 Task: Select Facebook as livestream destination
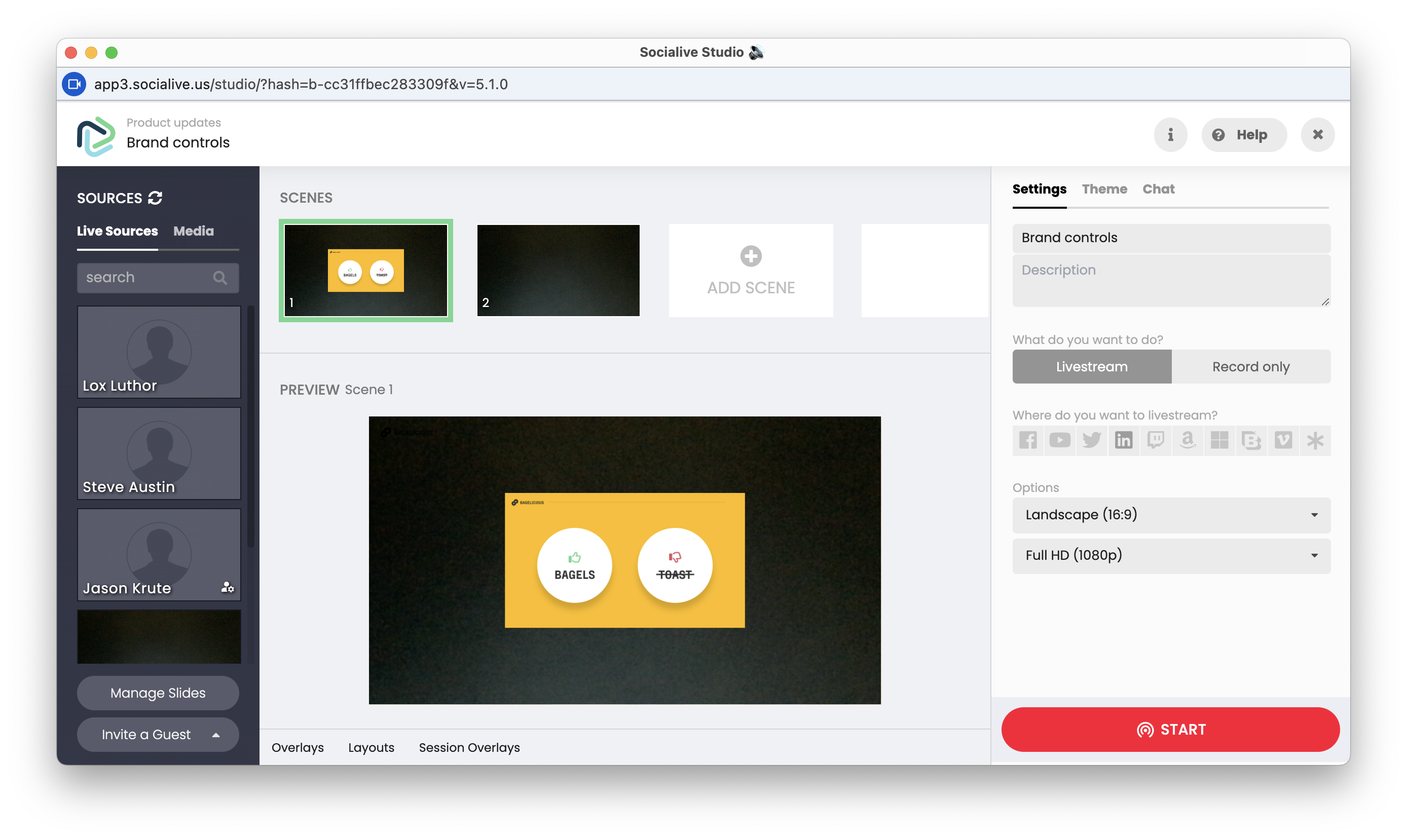[1028, 440]
